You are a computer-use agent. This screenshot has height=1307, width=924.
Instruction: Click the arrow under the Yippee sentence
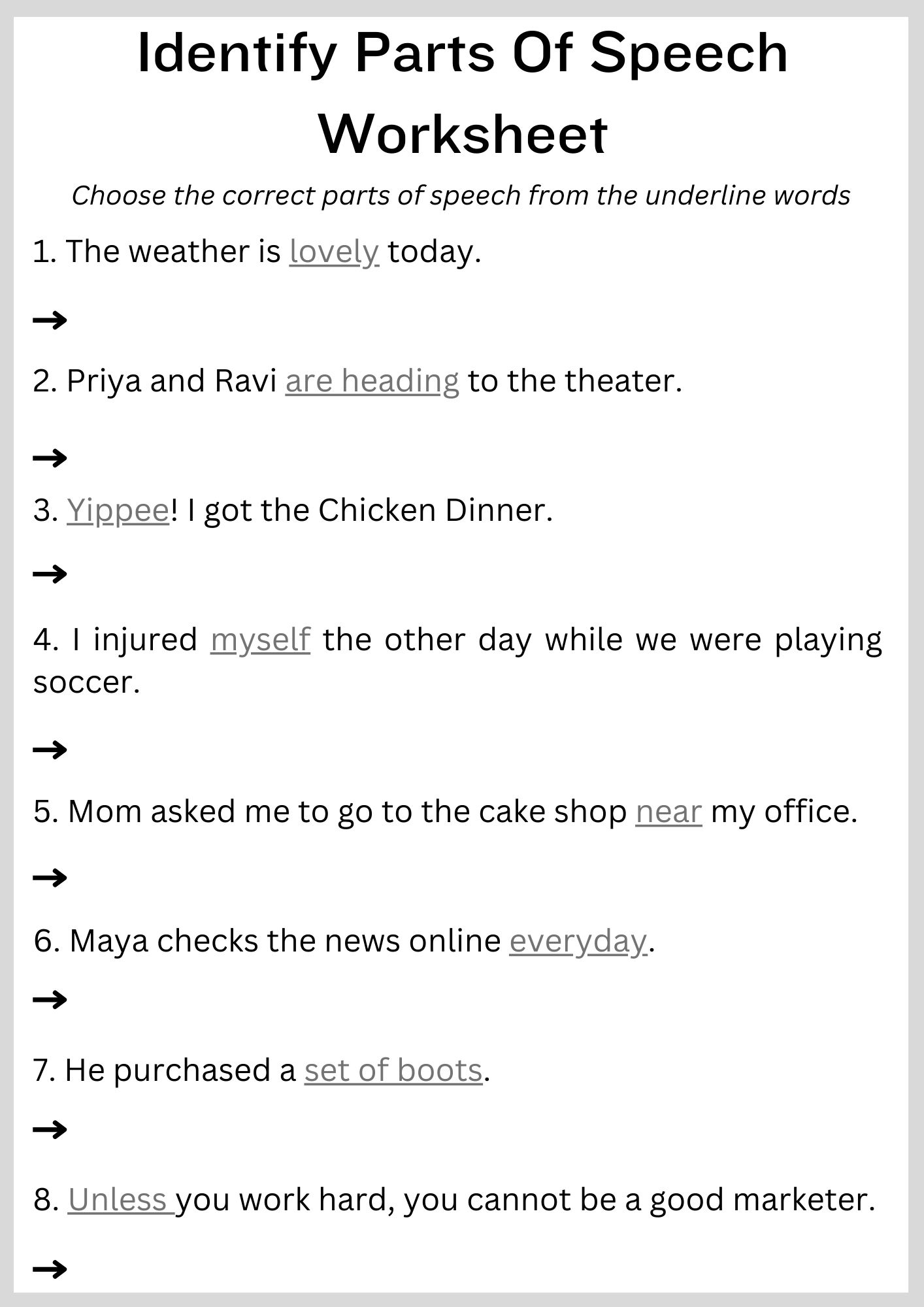(50, 574)
